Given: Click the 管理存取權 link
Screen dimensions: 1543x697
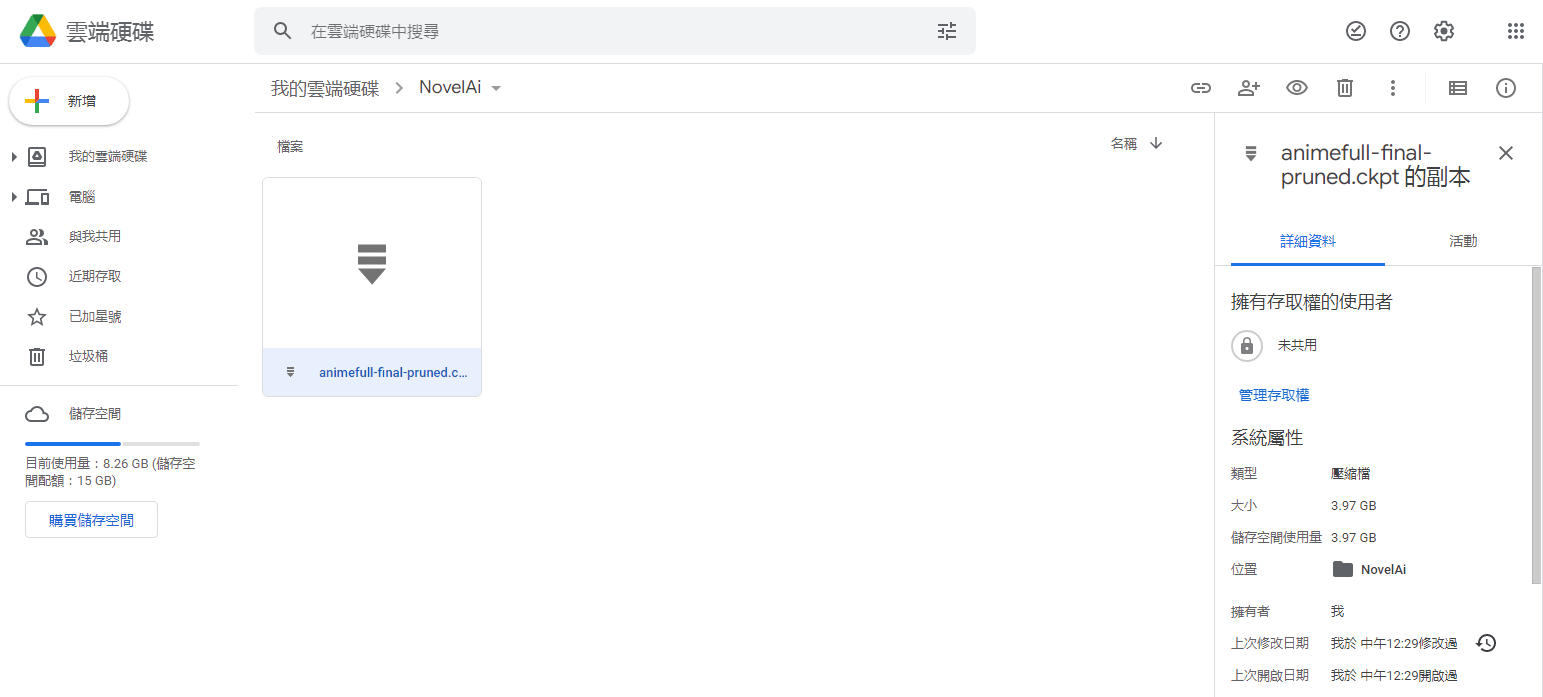Looking at the screenshot, I should (1274, 395).
